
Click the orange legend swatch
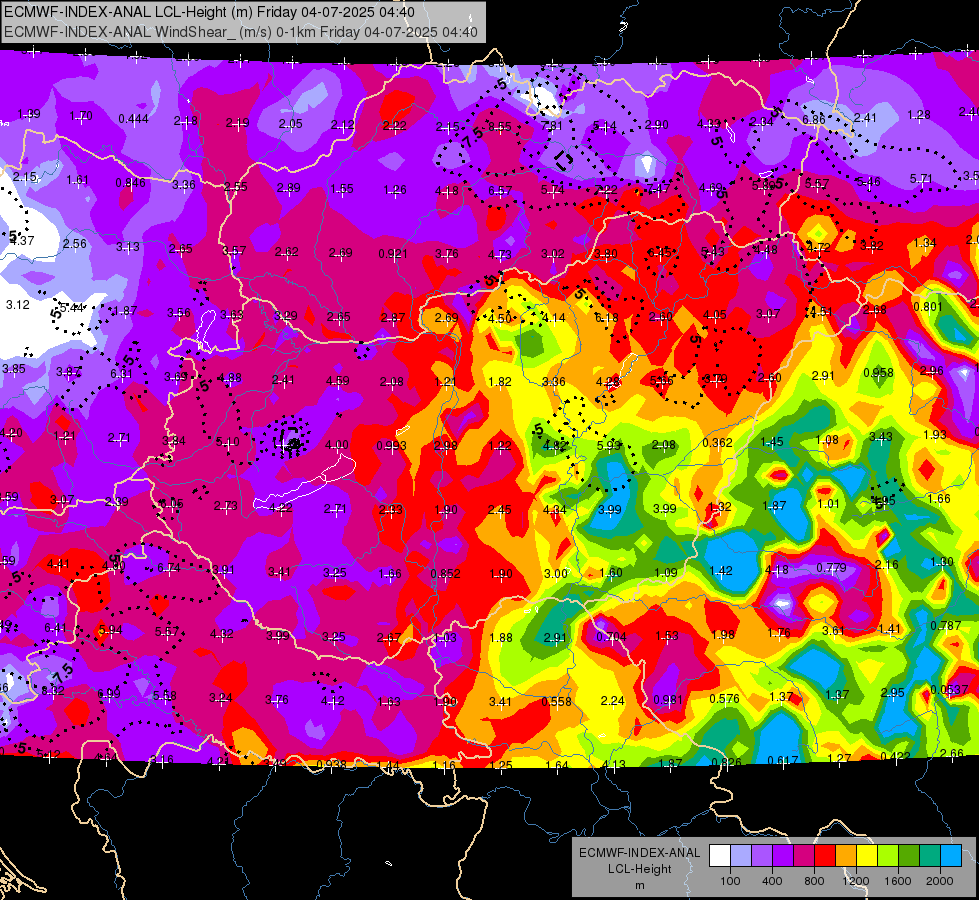(846, 856)
